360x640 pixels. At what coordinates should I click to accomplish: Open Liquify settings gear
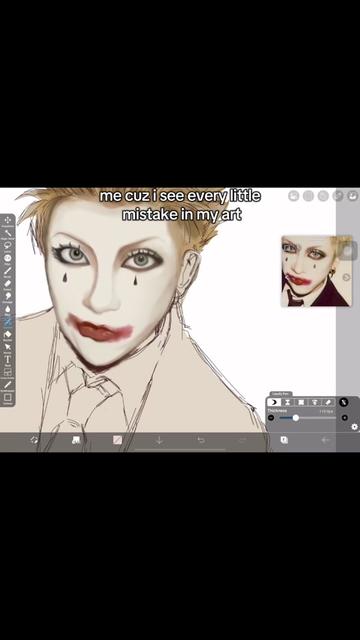pyautogui.click(x=354, y=427)
